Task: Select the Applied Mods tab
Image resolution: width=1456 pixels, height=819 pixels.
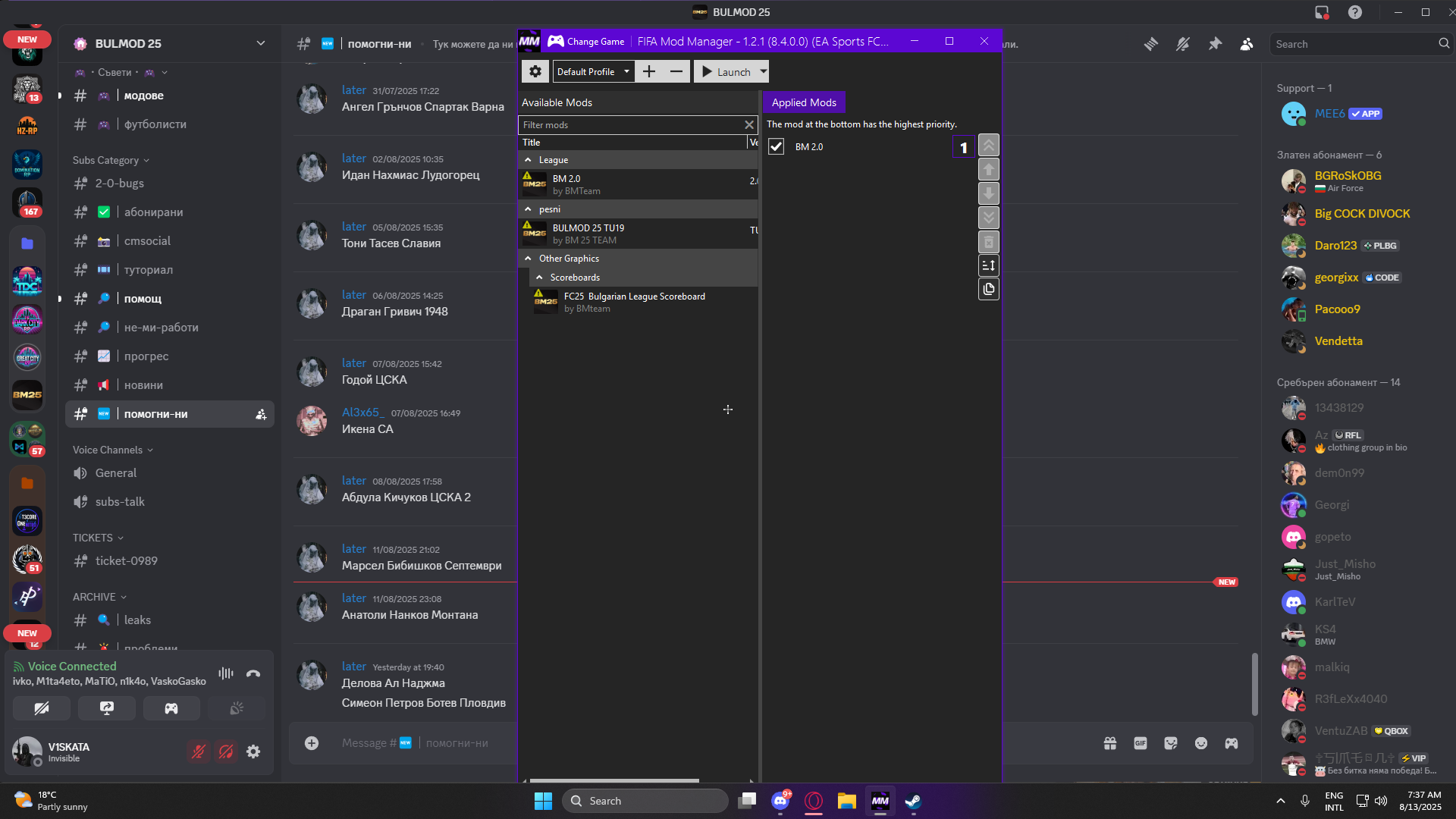Action: pyautogui.click(x=804, y=102)
